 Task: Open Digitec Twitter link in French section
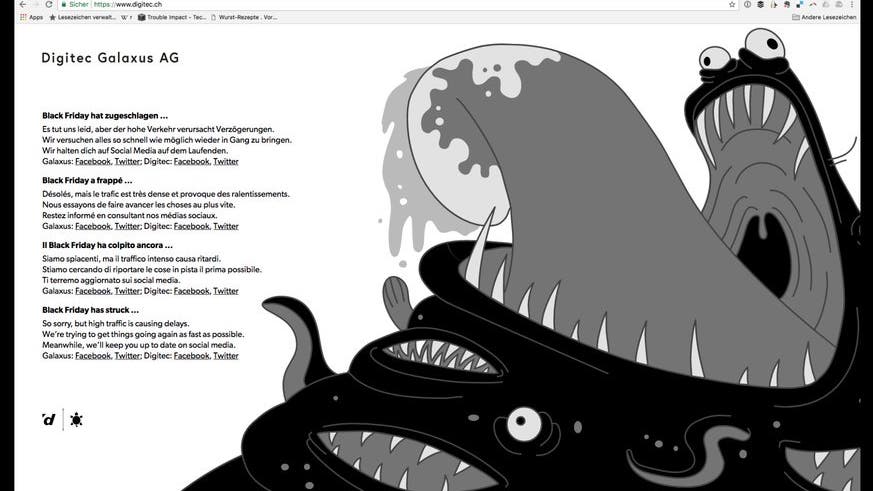(x=226, y=226)
